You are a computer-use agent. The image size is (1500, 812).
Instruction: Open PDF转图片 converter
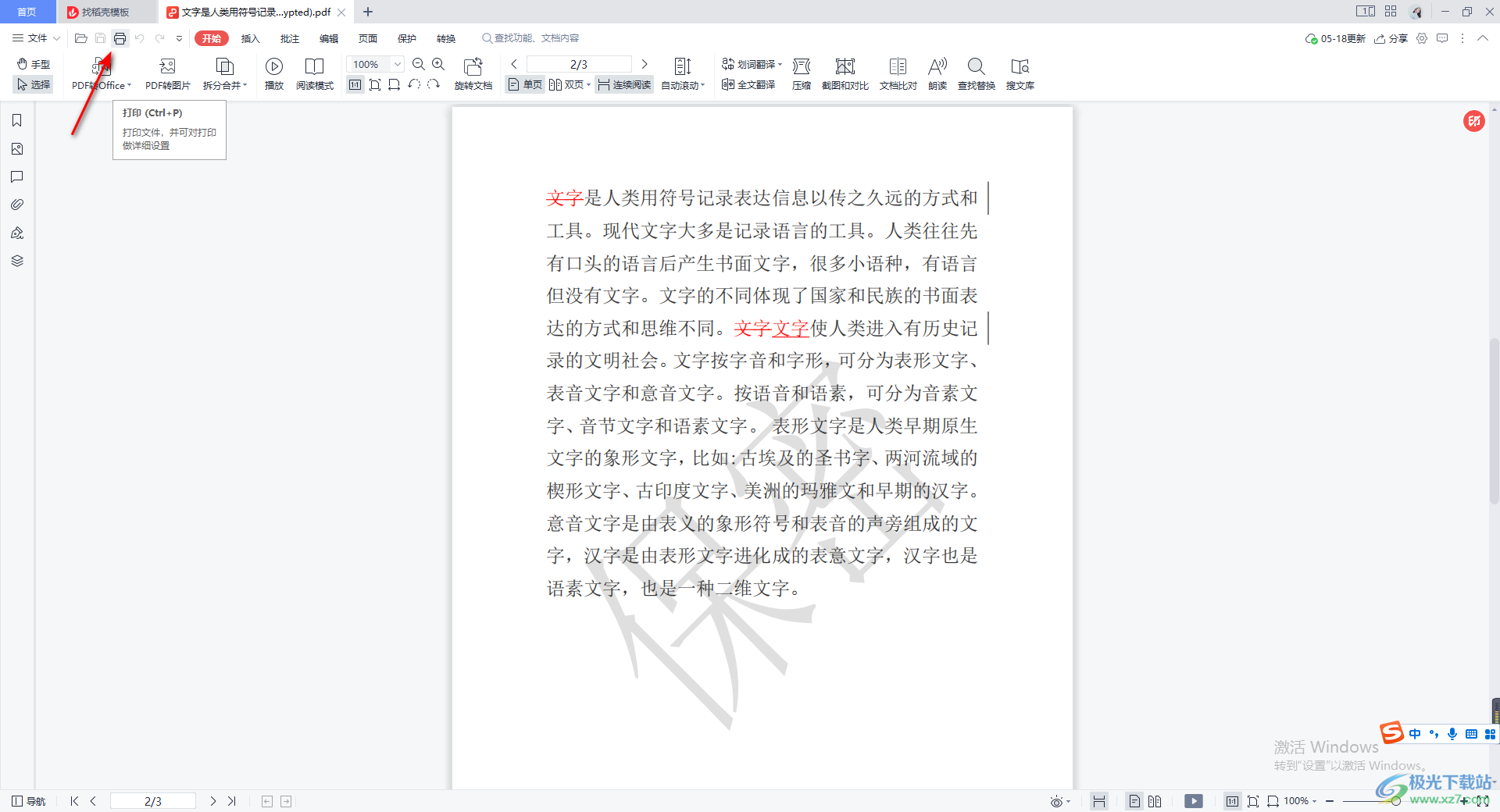click(x=167, y=74)
